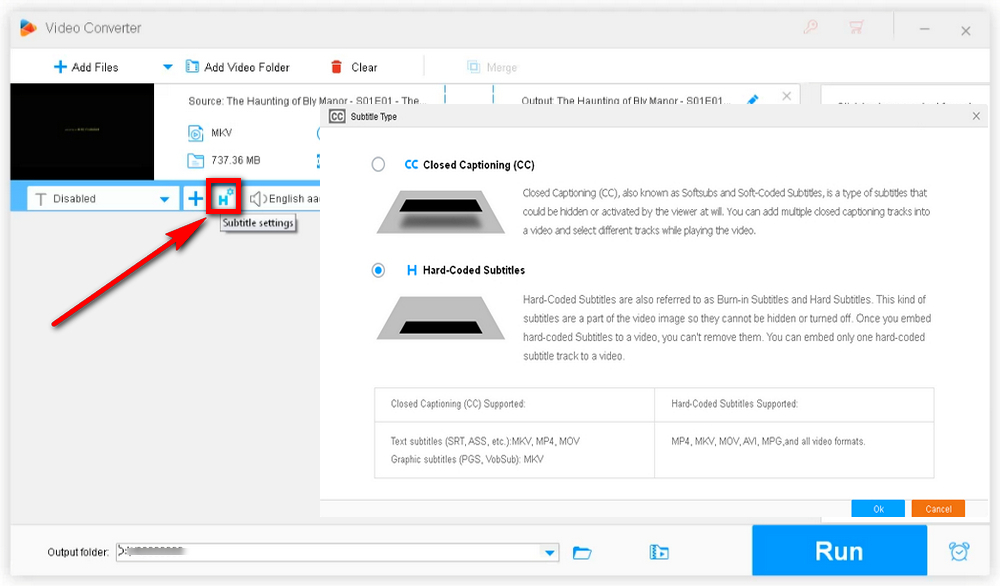Click the alarm clock scheduler icon
The width and height of the screenshot is (1000, 586).
[x=959, y=551]
